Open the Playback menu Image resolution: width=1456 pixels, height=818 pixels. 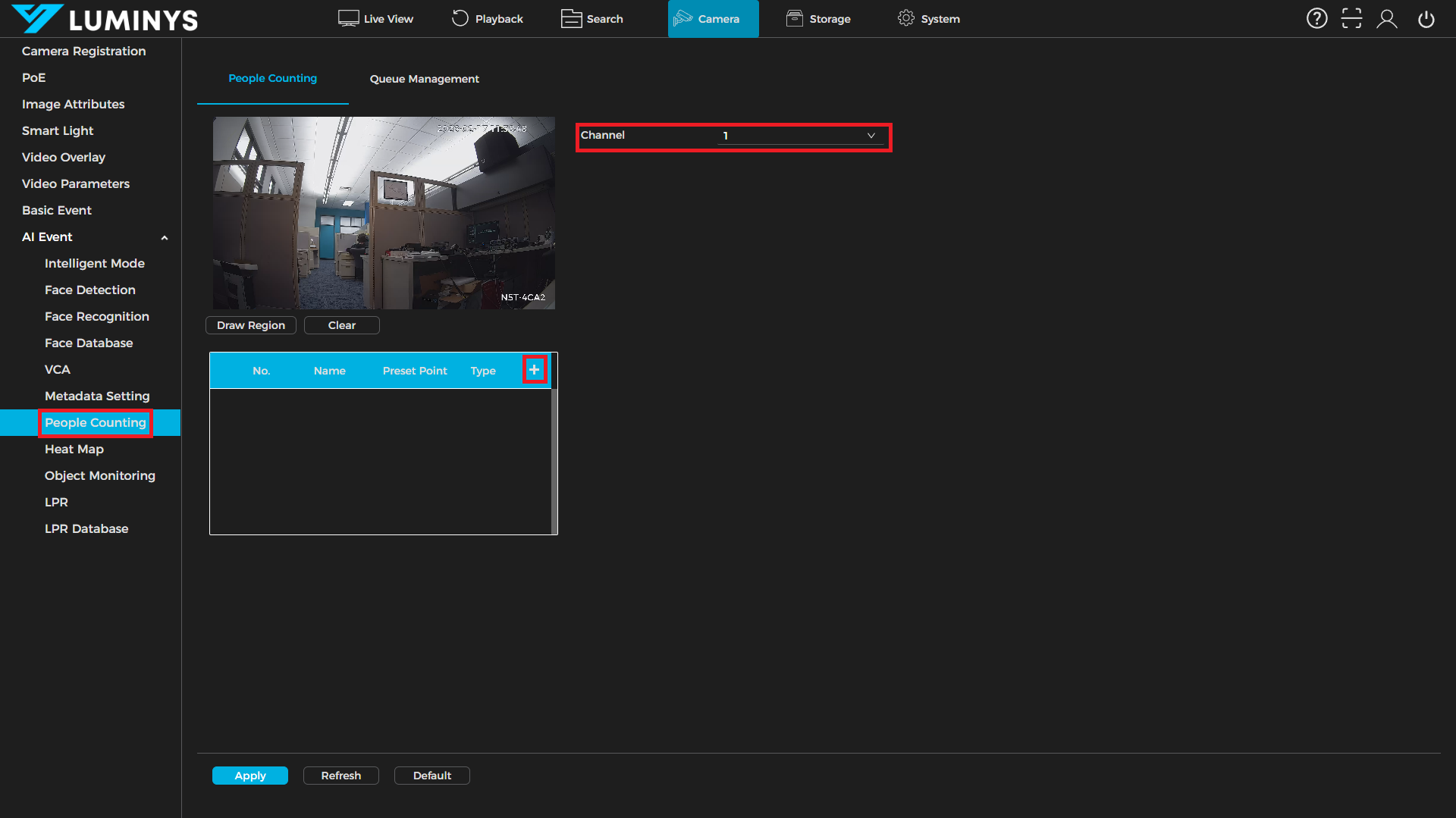487,19
